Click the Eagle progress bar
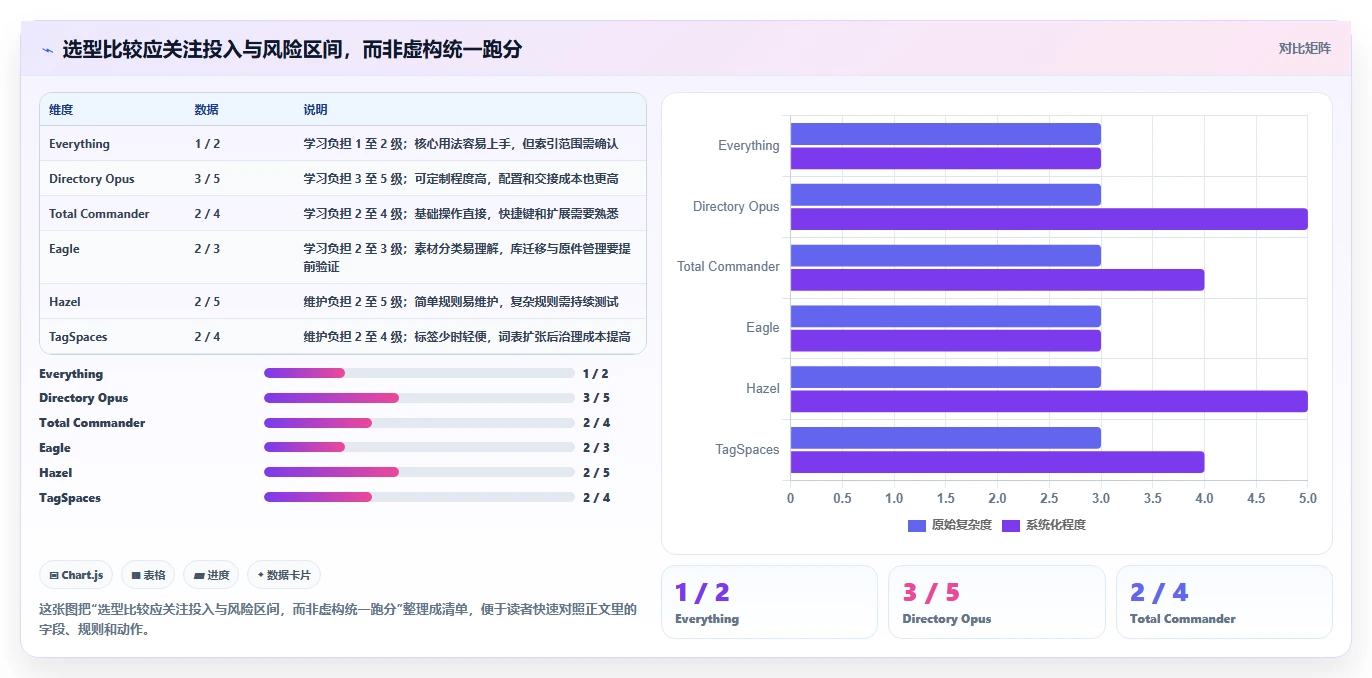The height and width of the screenshot is (678, 1372). click(419, 447)
